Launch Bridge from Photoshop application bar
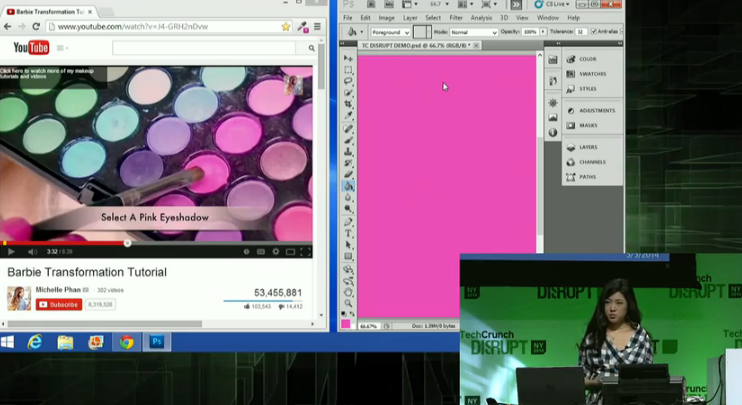This screenshot has height=405, width=742. 371,4
